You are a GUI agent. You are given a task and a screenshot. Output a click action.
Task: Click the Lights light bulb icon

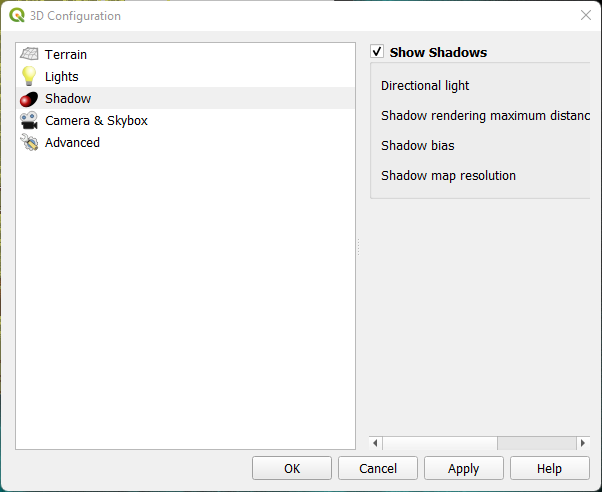tap(29, 76)
